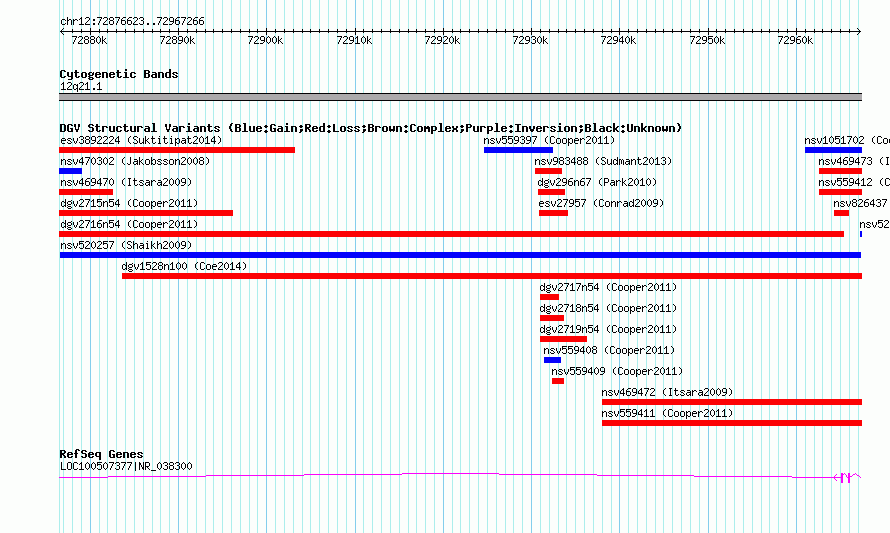
Task: Click the RefSeq Genes track title
Action: coord(102,454)
